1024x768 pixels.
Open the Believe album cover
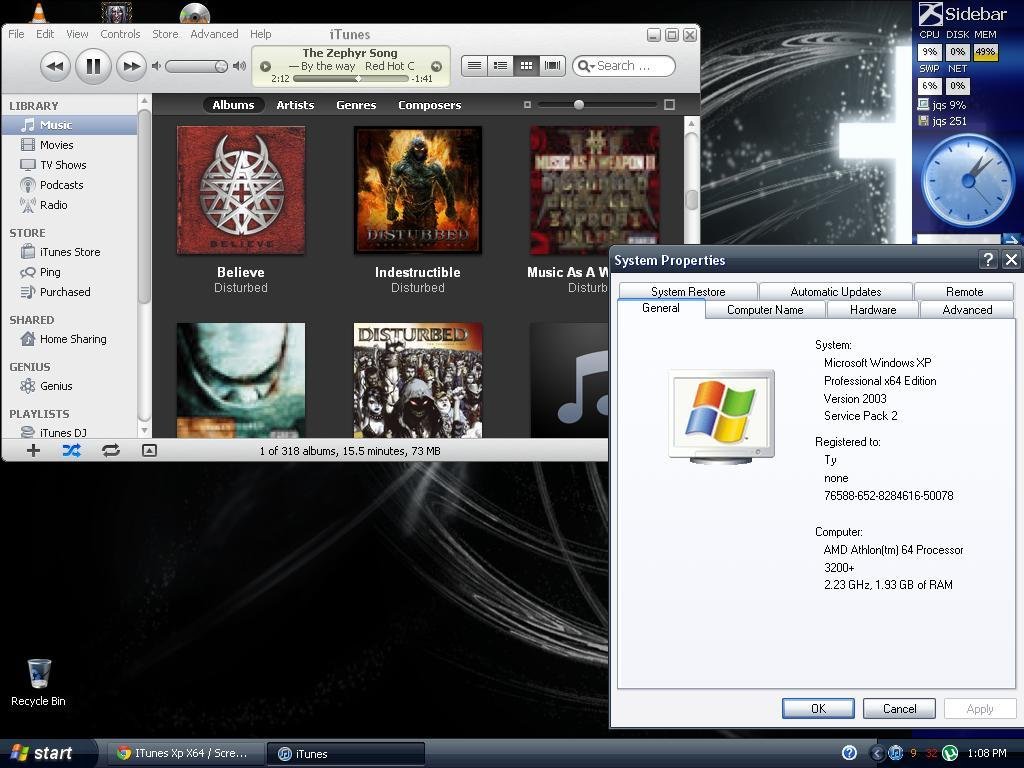(241, 190)
